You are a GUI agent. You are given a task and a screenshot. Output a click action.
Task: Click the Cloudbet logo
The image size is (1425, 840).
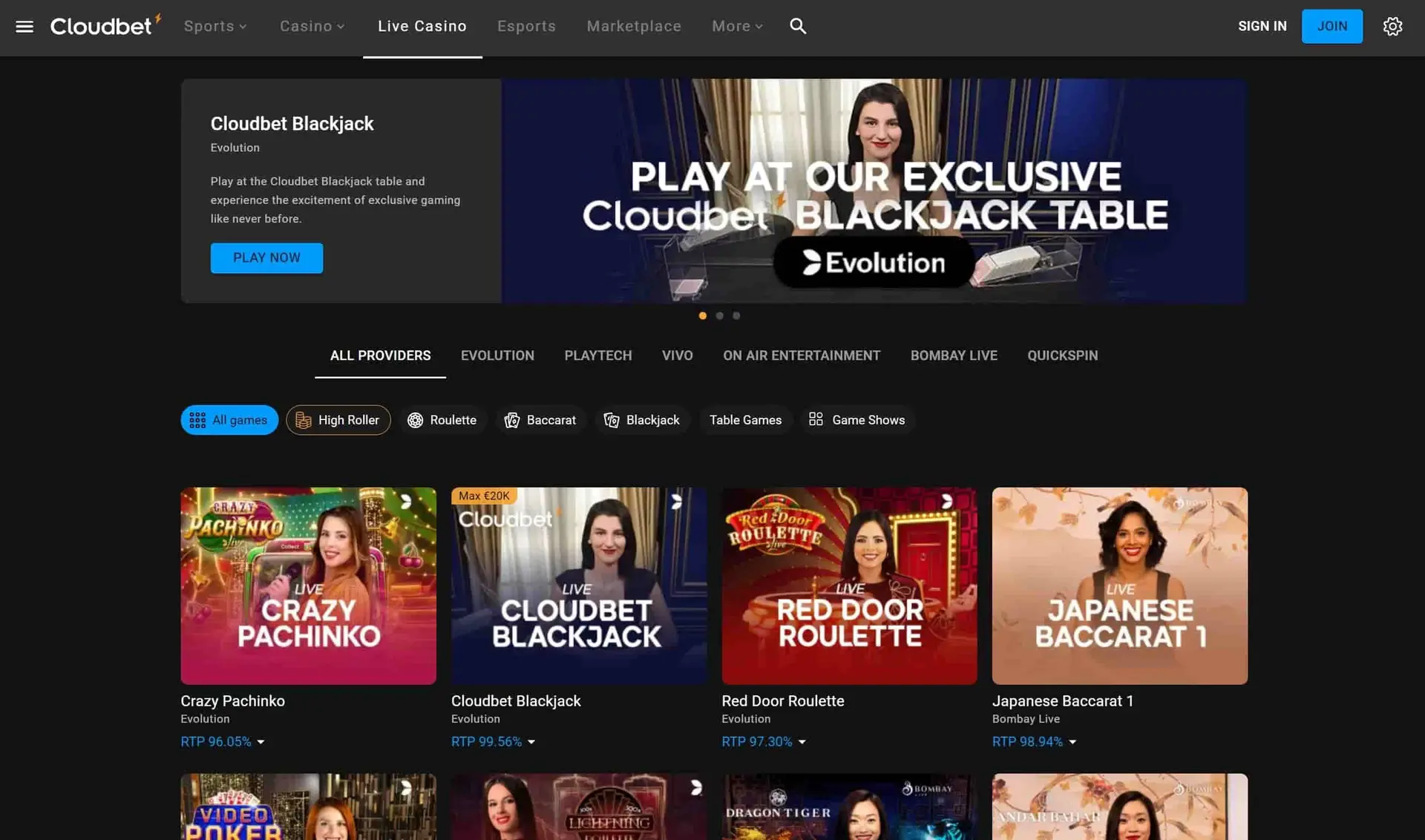[x=104, y=24]
